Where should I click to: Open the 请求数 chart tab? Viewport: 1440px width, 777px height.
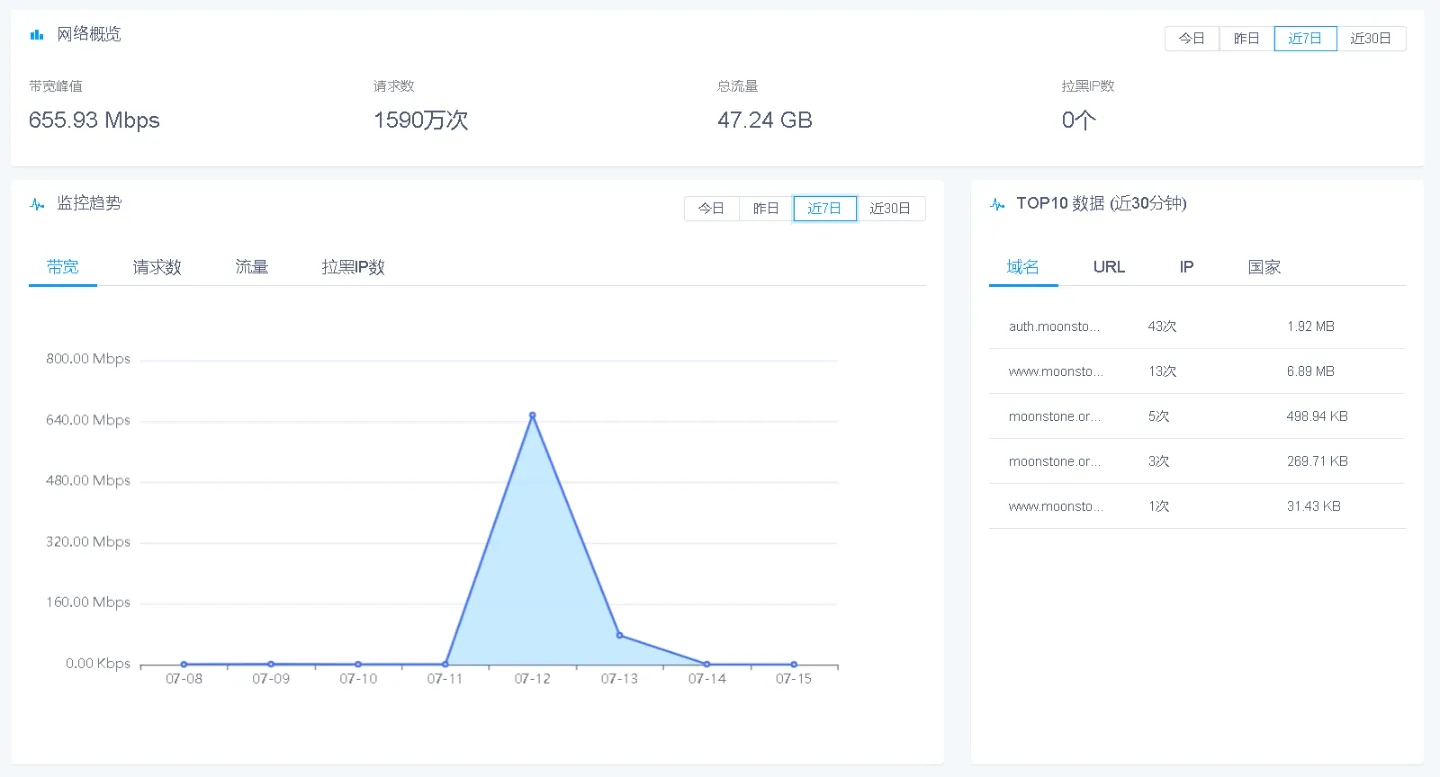point(157,267)
